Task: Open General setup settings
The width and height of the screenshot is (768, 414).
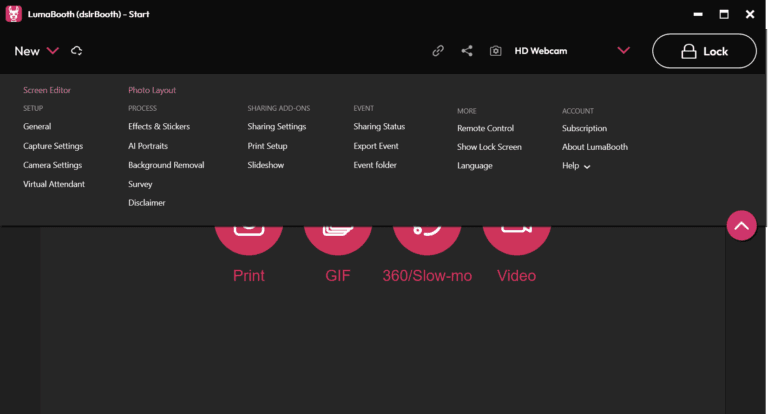Action: pyautogui.click(x=37, y=126)
